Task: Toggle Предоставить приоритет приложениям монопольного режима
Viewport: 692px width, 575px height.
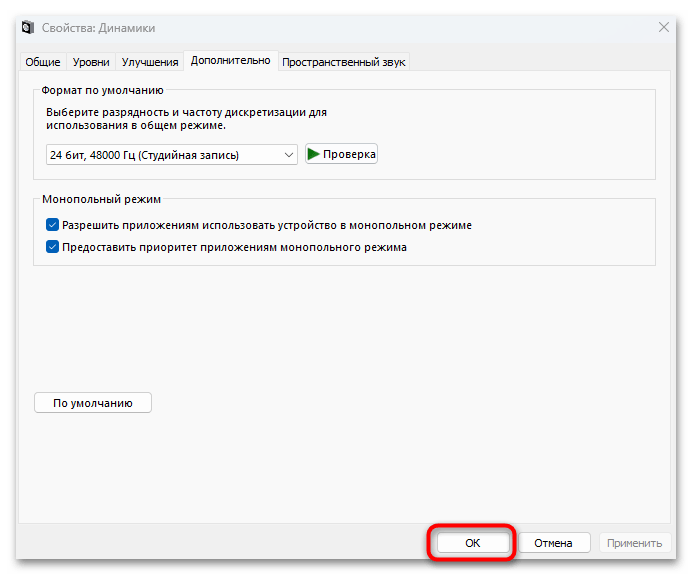Action: pyautogui.click(x=52, y=247)
